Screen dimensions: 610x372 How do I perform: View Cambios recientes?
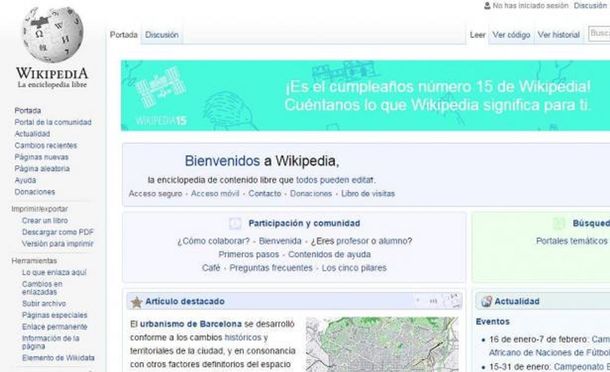point(46,146)
